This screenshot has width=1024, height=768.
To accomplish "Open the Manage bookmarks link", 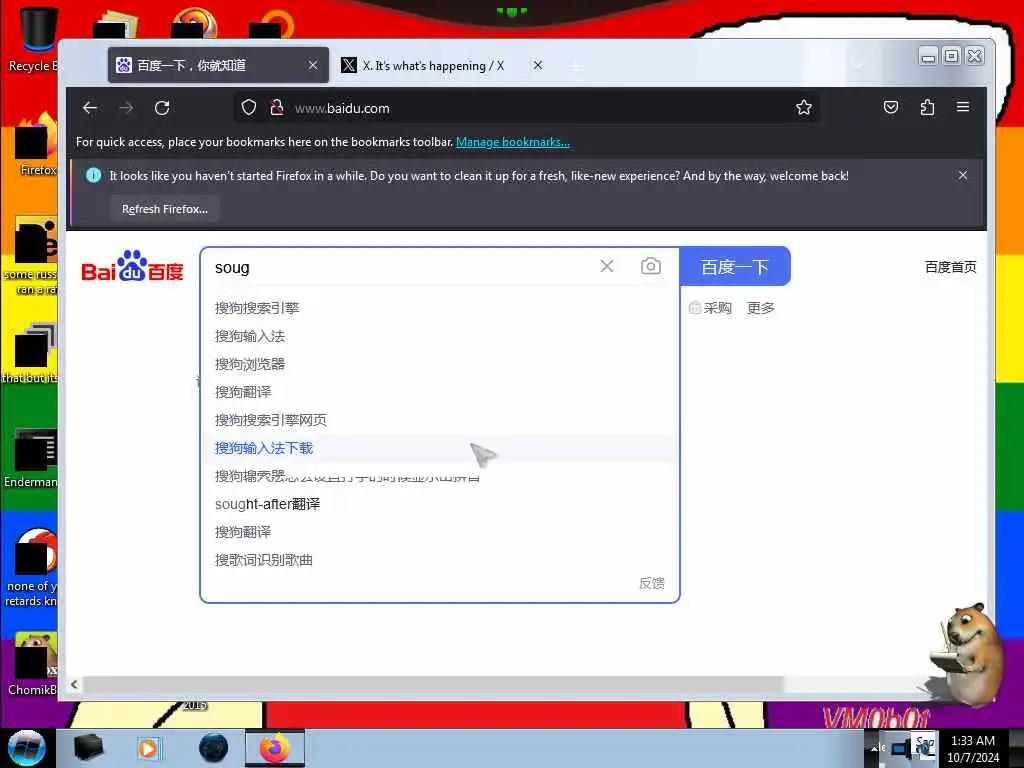I will point(513,142).
